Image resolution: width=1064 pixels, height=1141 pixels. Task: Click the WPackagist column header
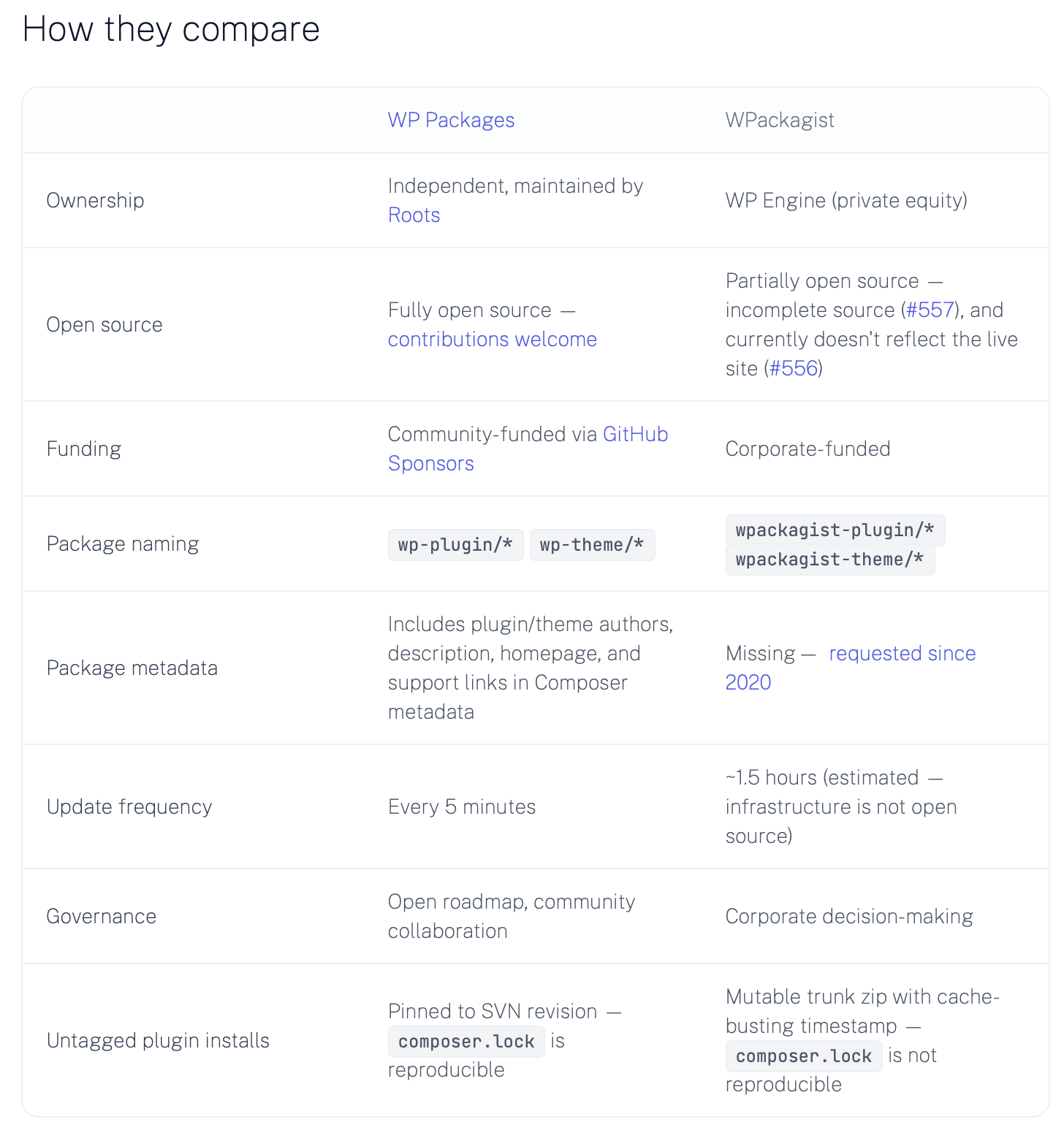779,120
